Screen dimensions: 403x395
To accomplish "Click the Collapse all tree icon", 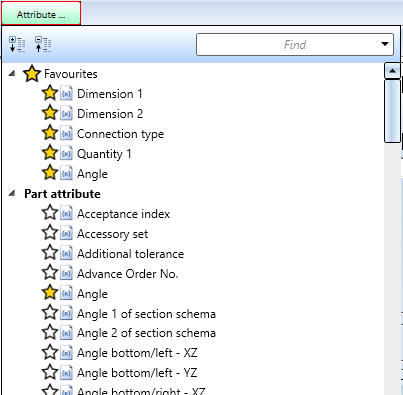I will point(43,44).
